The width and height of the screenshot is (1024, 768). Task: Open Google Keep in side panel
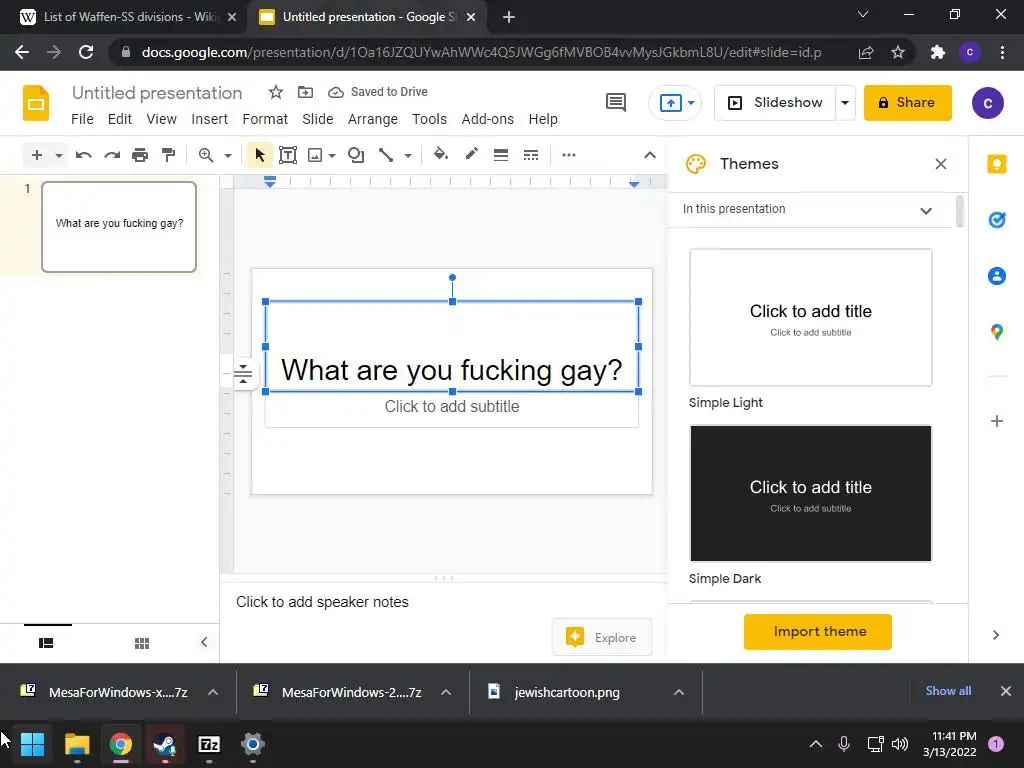tap(997, 164)
